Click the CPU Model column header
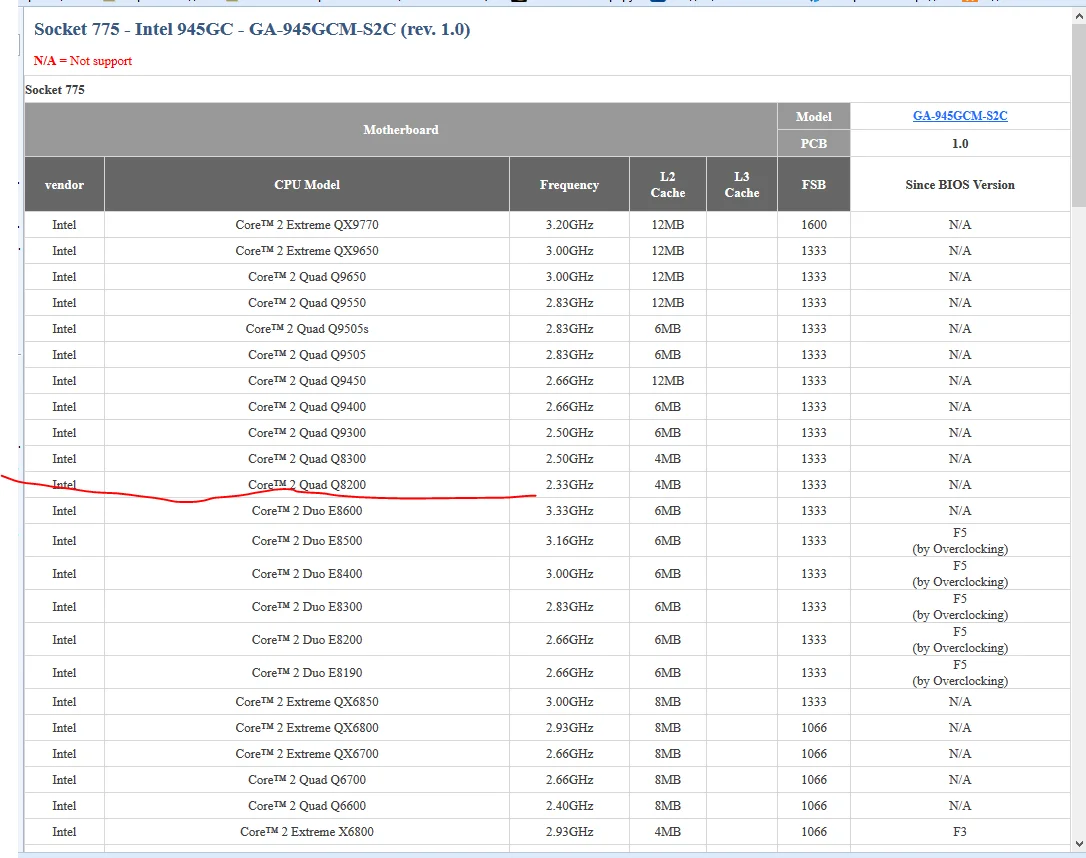The width and height of the screenshot is (1086, 858). pos(307,185)
